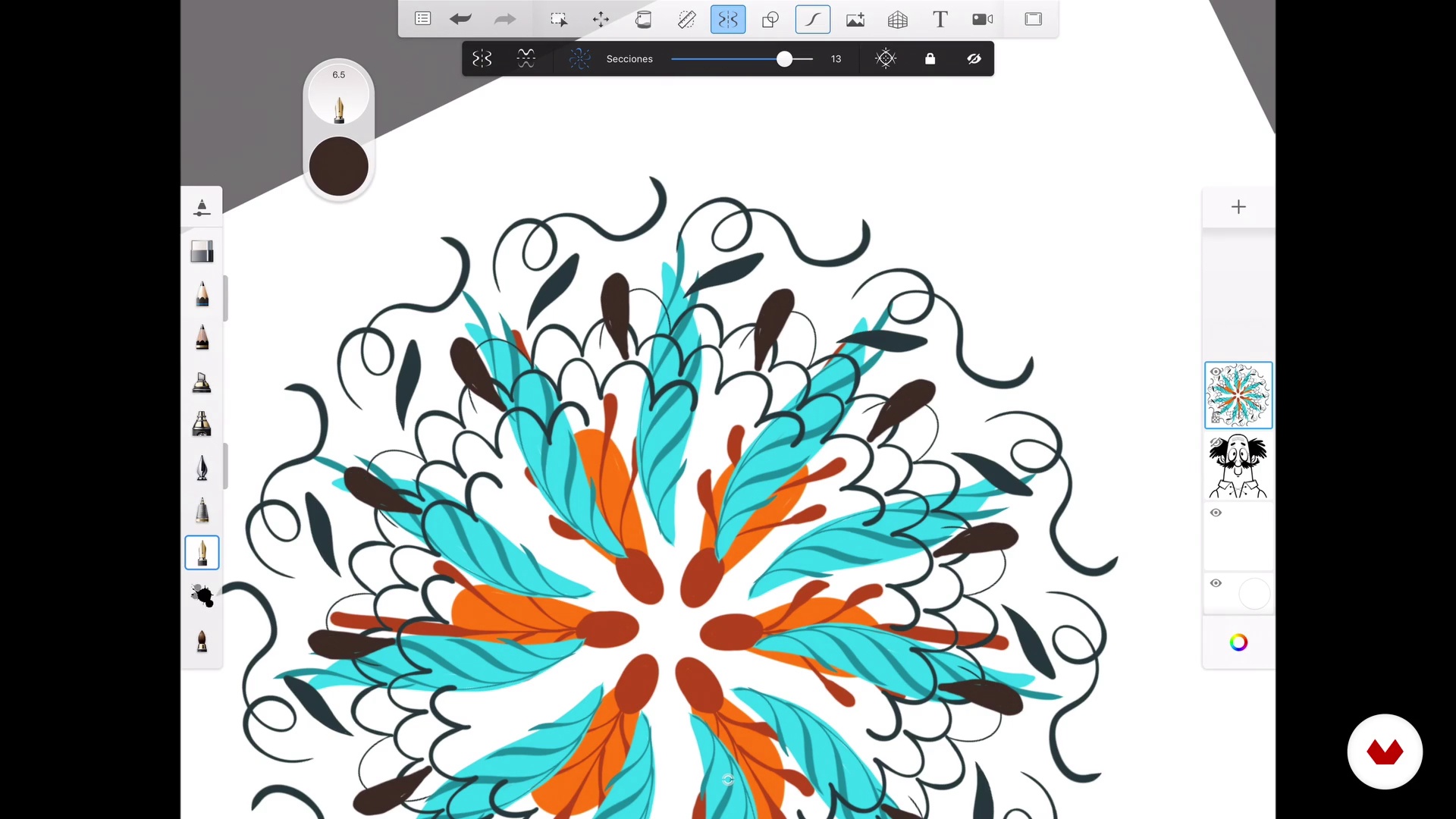Open the background color circle swatch
The width and height of the screenshot is (1456, 819).
(1254, 594)
